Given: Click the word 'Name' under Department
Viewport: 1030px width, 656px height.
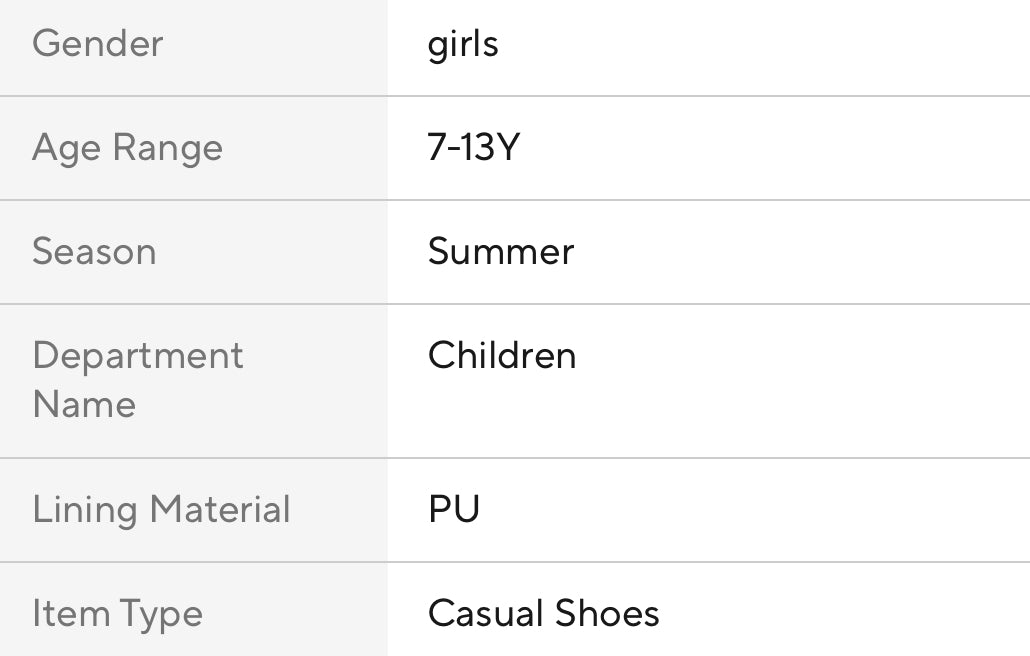Looking at the screenshot, I should pos(84,405).
